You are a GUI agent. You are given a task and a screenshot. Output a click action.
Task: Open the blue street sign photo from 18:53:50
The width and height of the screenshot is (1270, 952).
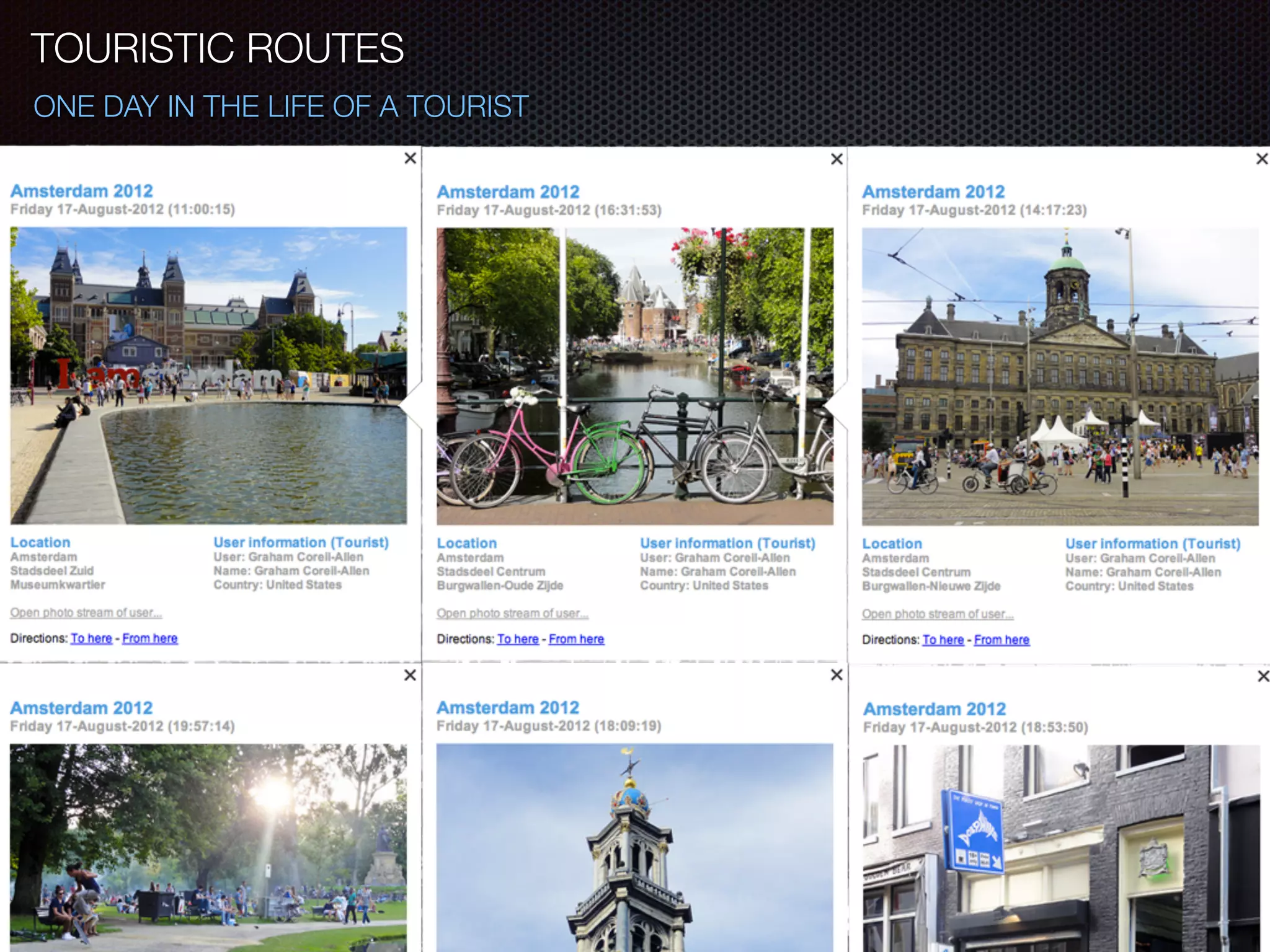click(1062, 848)
